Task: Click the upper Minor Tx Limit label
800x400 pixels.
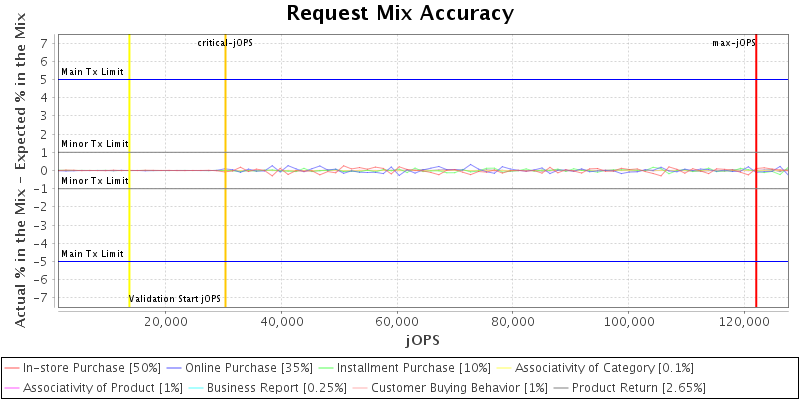Action: click(94, 144)
